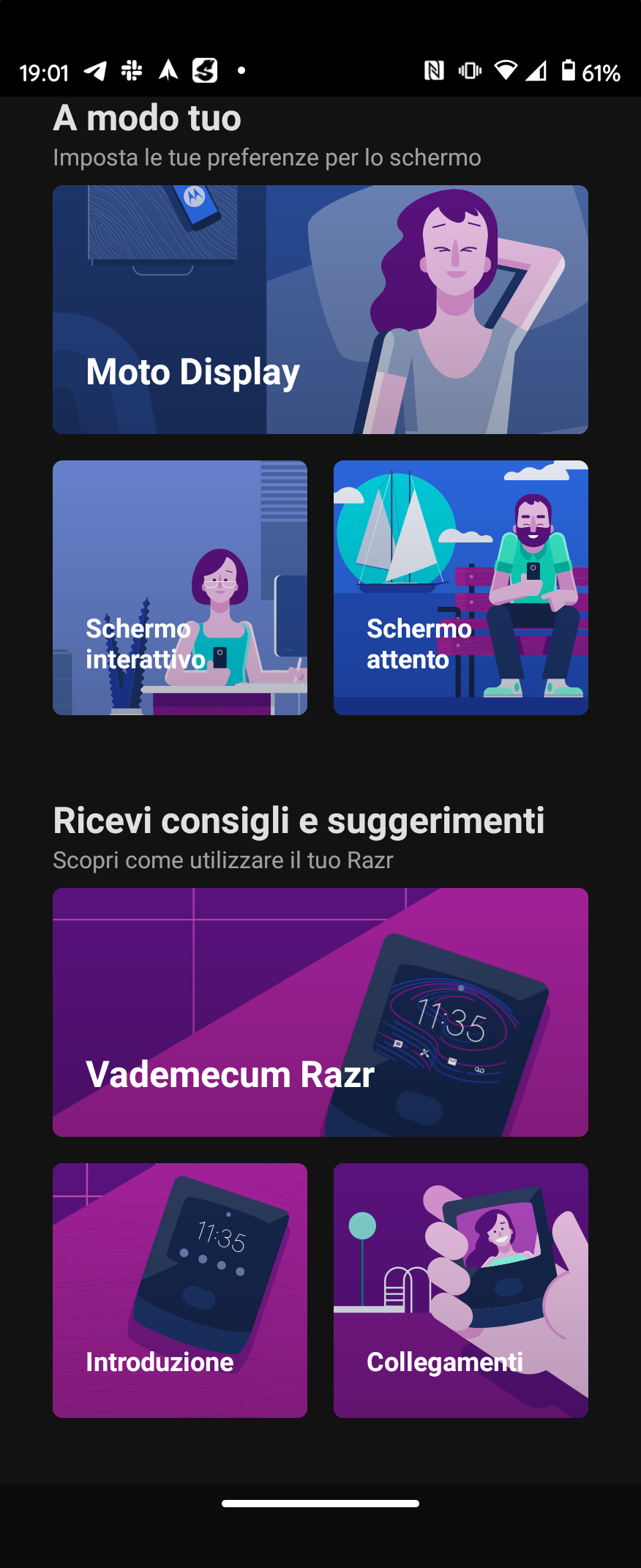Tap the Ricevi consigli e suggerimenti heading
This screenshot has width=641, height=1568.
299,821
